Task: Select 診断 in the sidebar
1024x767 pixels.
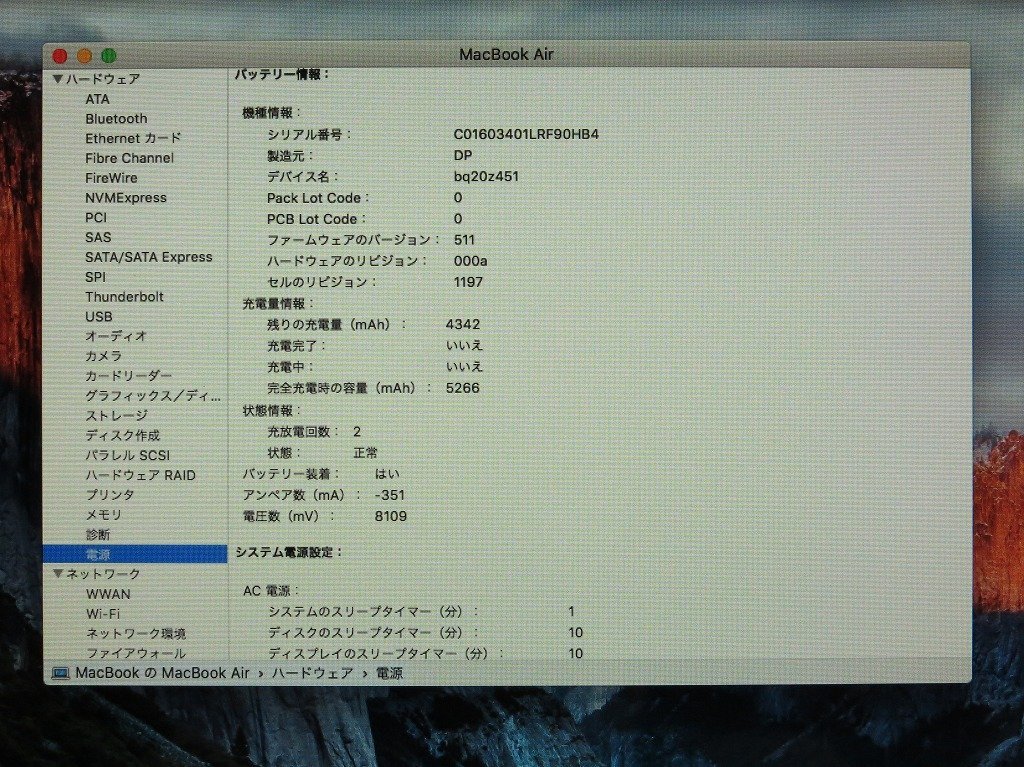Action: [x=97, y=534]
